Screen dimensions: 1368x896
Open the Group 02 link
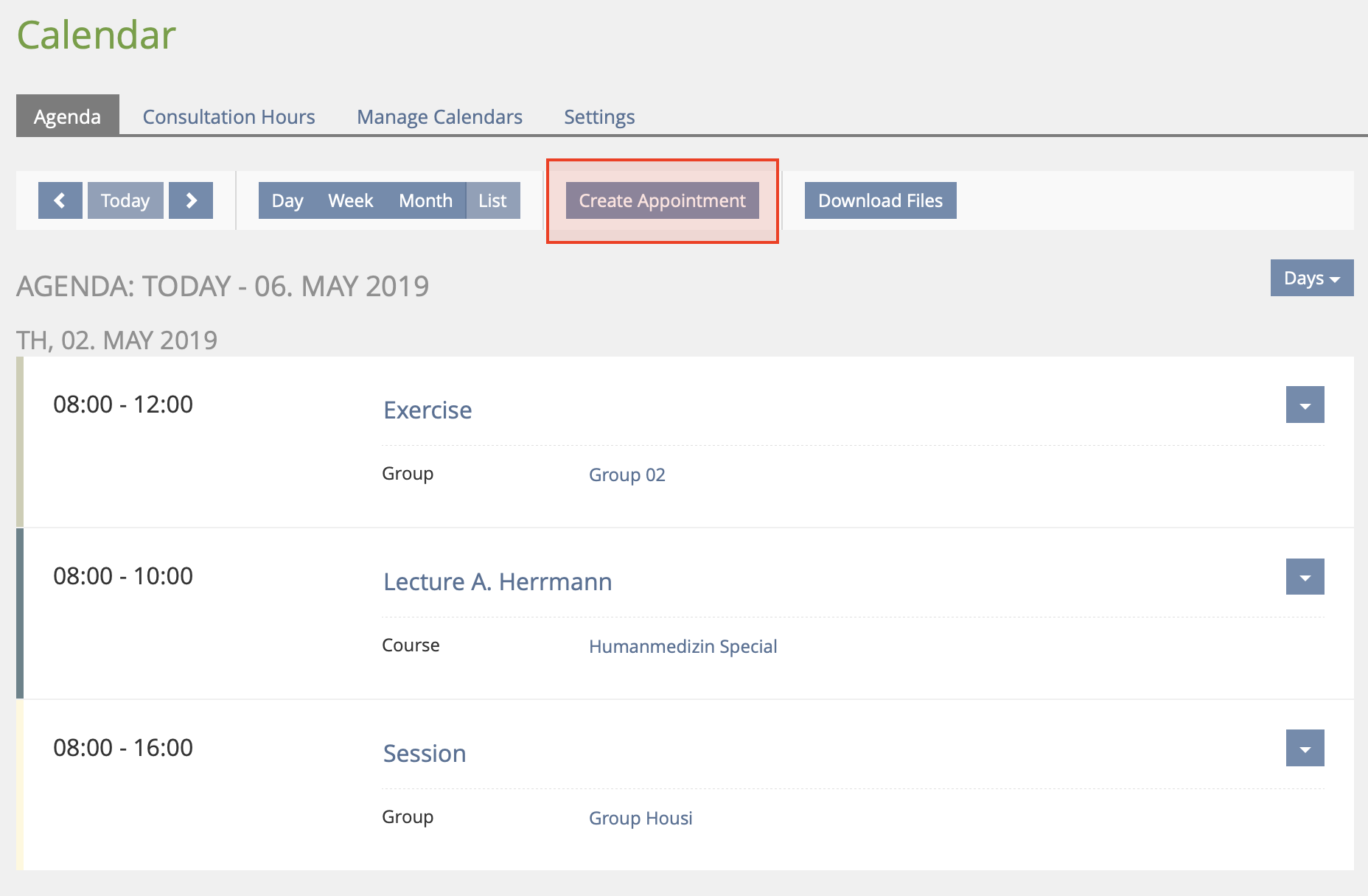coord(627,475)
